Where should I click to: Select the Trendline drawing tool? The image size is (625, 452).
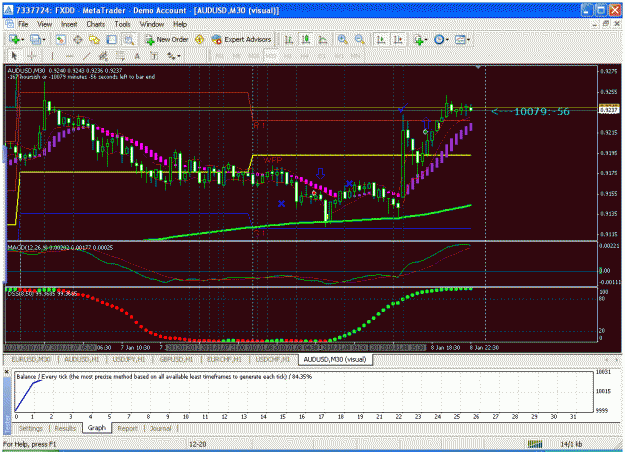86,56
